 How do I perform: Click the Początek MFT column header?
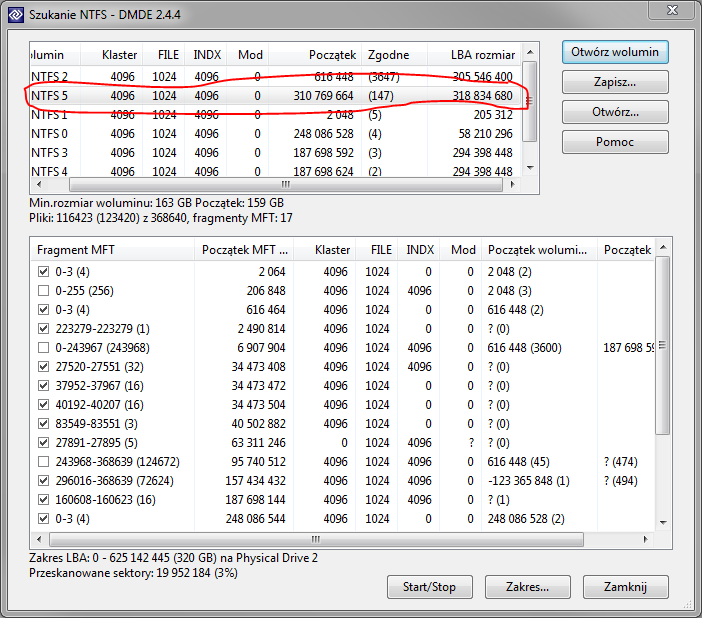point(244,249)
